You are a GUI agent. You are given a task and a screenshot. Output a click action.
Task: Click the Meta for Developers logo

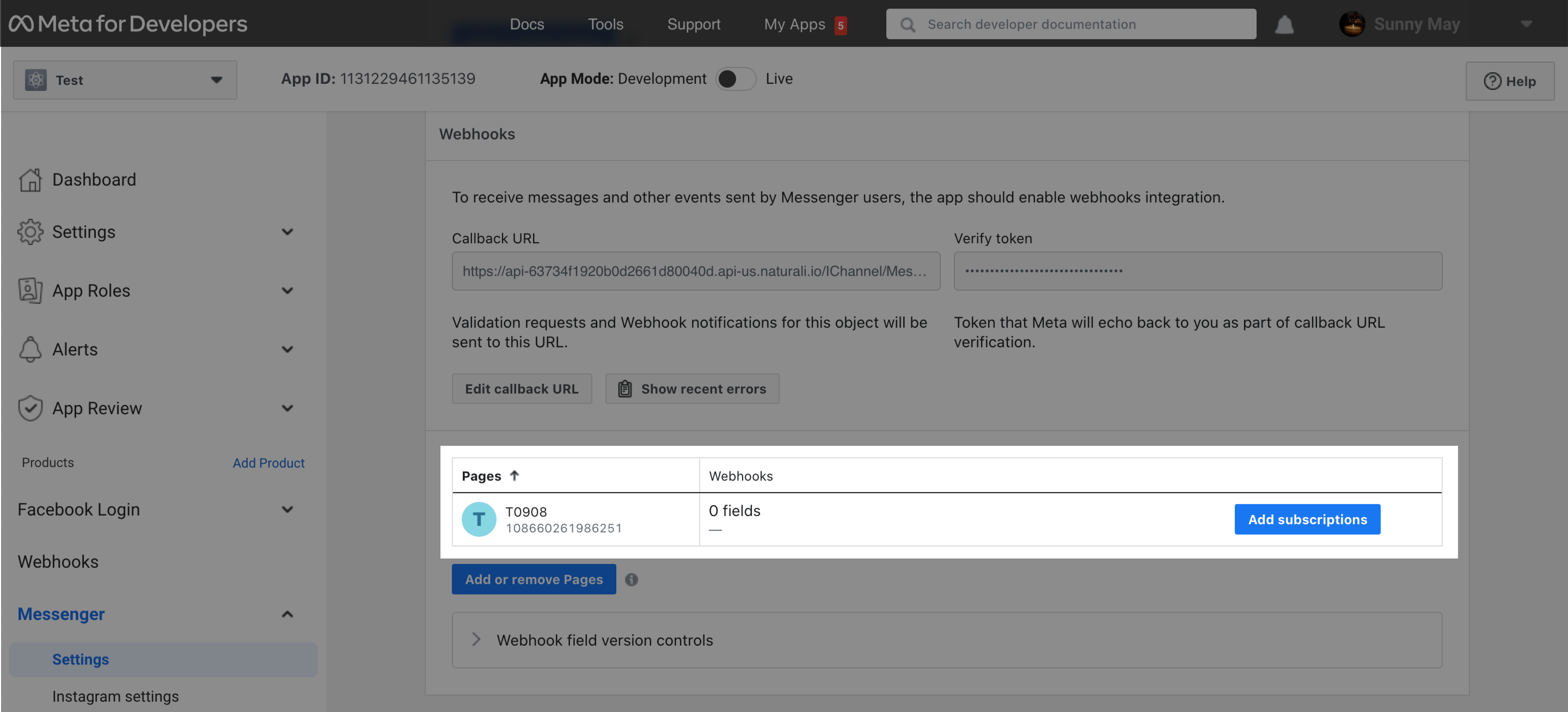[x=128, y=24]
